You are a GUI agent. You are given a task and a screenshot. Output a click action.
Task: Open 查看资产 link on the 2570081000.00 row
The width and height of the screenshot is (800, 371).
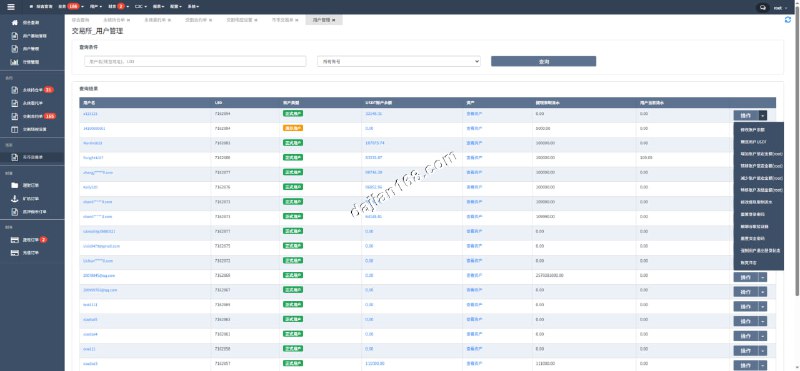tap(474, 275)
